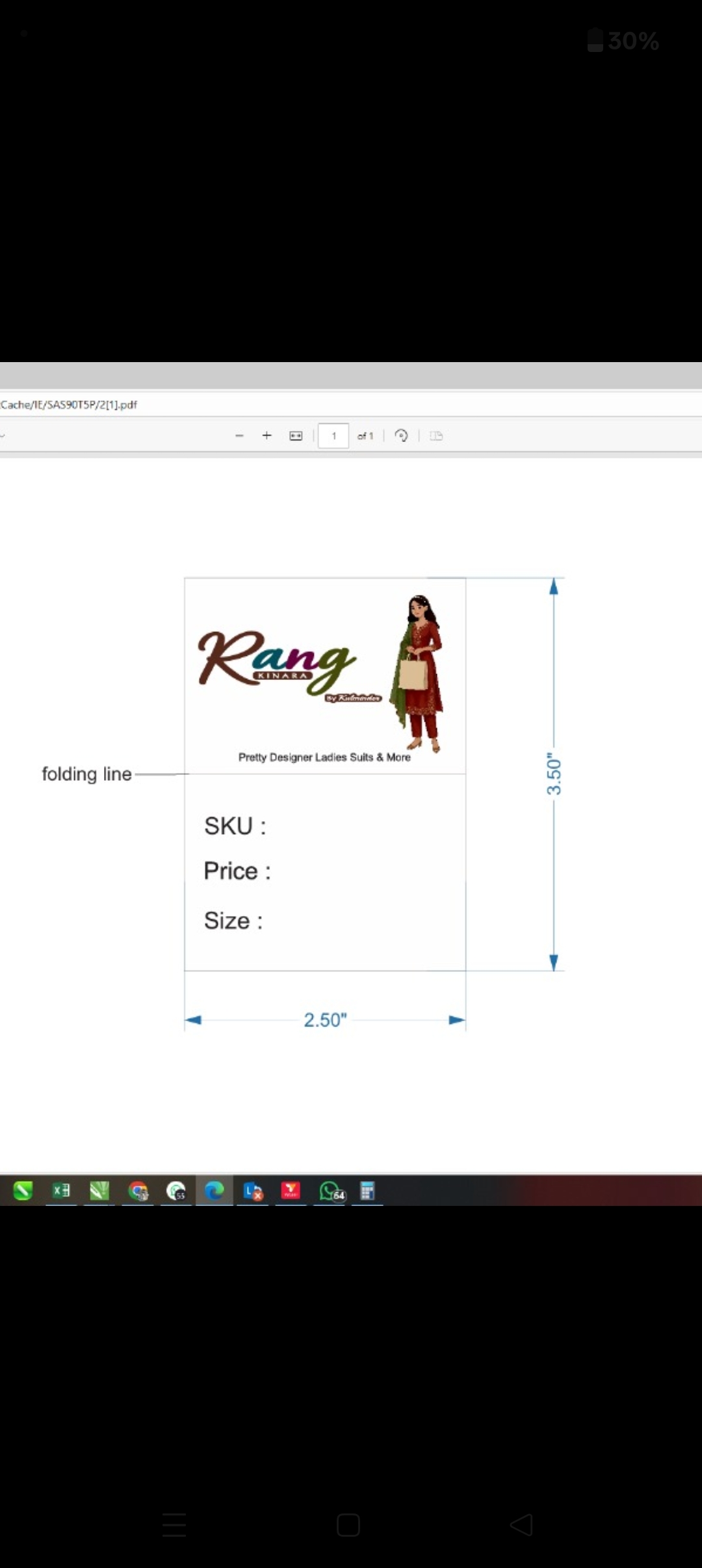
Task: Open the green pen app in taskbar
Action: coord(23,1190)
